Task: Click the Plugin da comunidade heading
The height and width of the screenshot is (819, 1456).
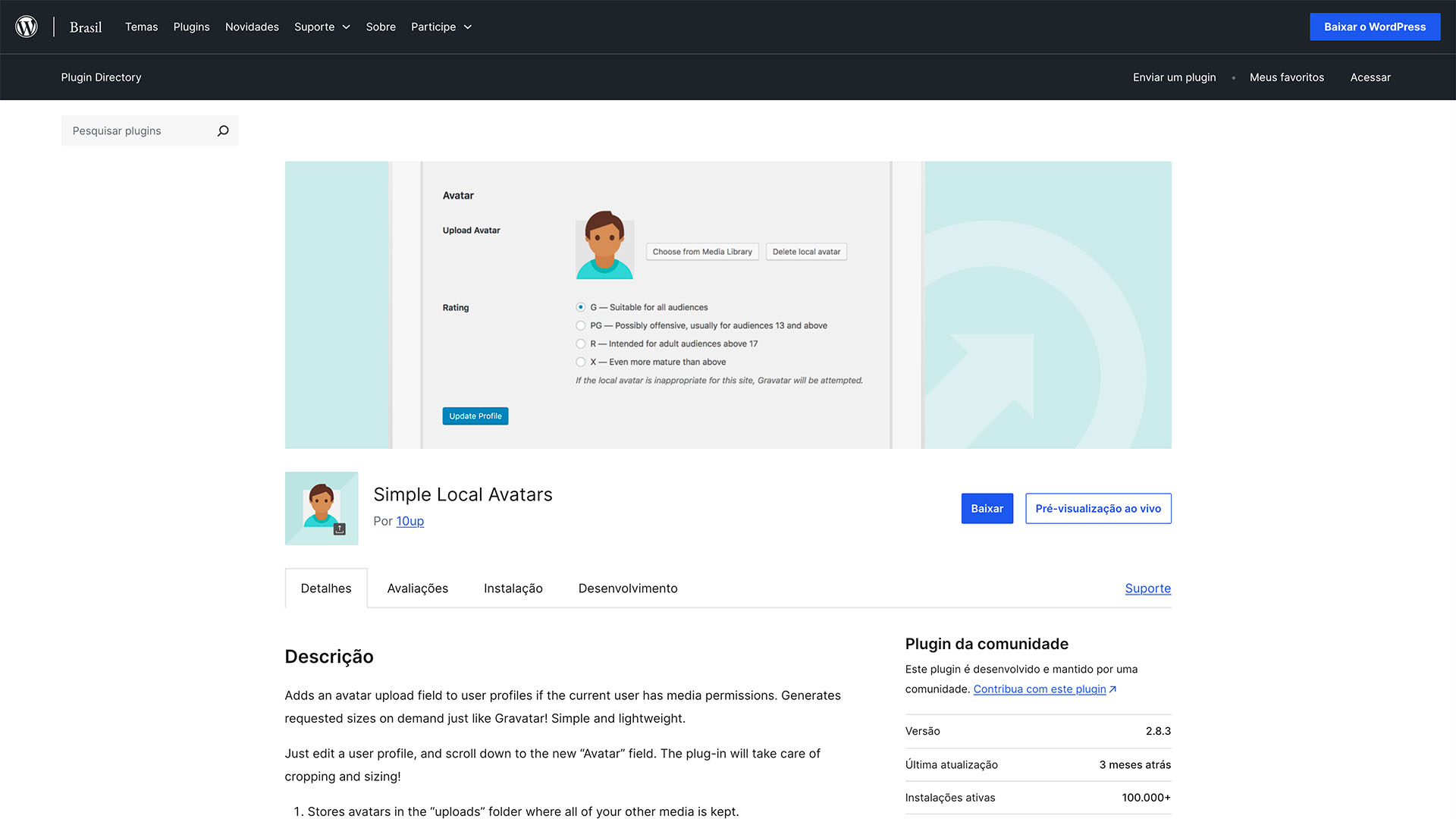Action: (x=987, y=644)
